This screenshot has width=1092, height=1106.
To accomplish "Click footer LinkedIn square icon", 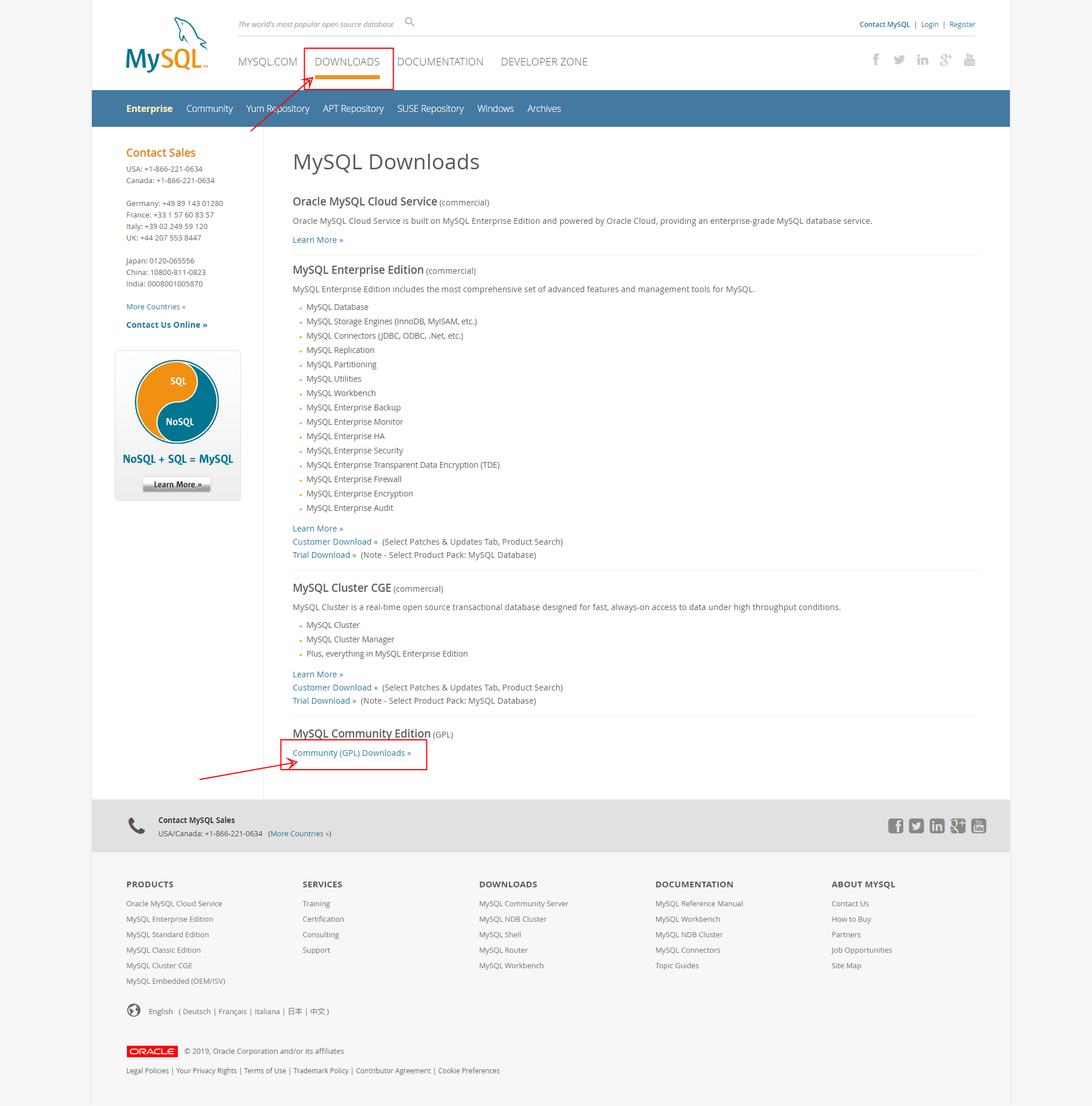I will coord(937,826).
